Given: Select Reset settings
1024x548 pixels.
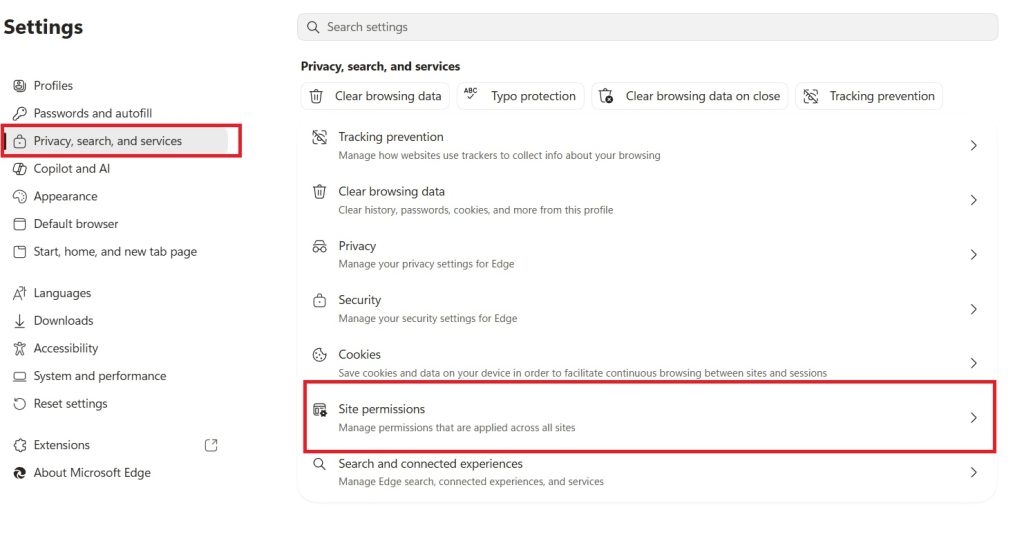Looking at the screenshot, I should [x=71, y=404].
